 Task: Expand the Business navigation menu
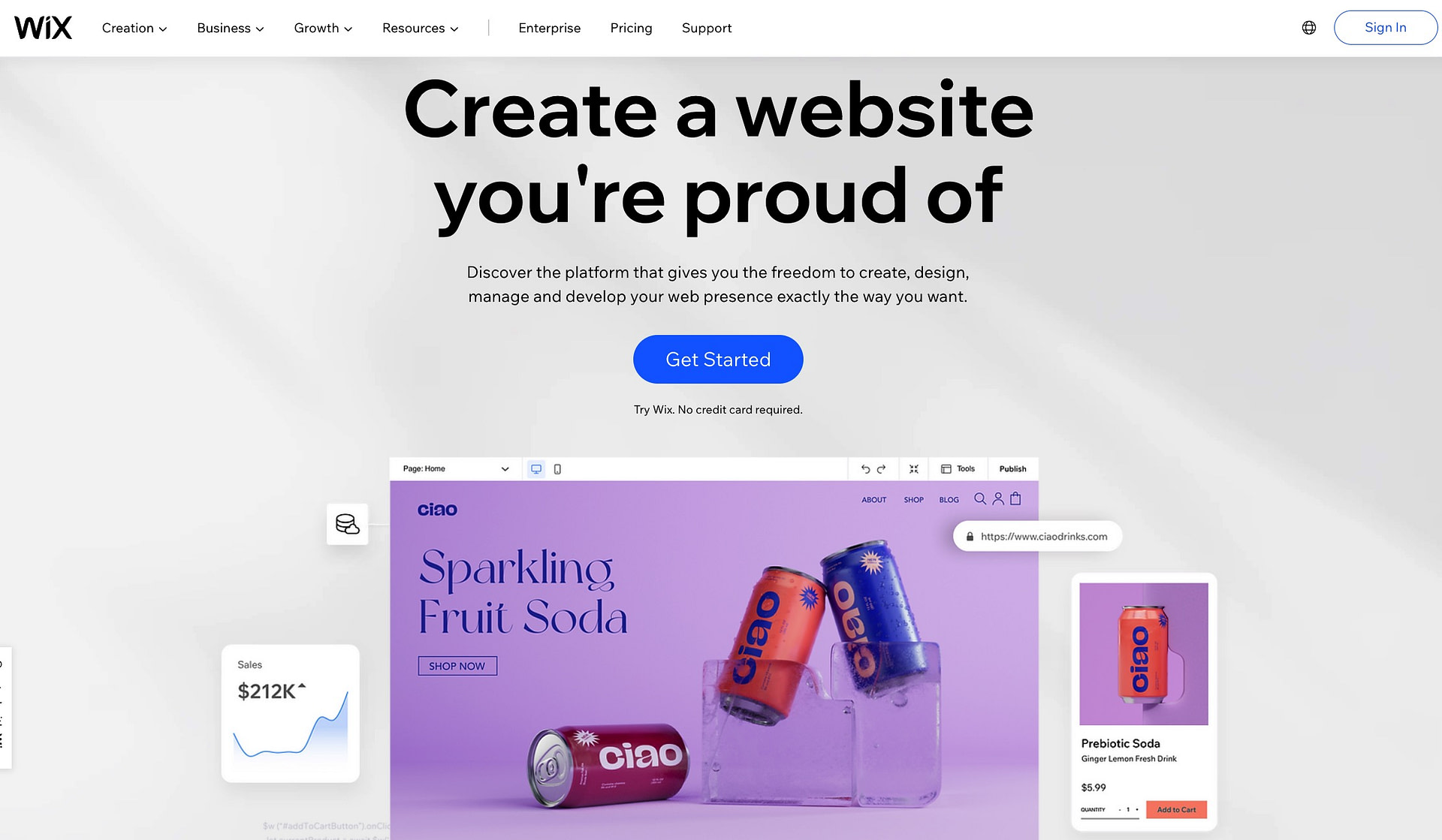[230, 27]
